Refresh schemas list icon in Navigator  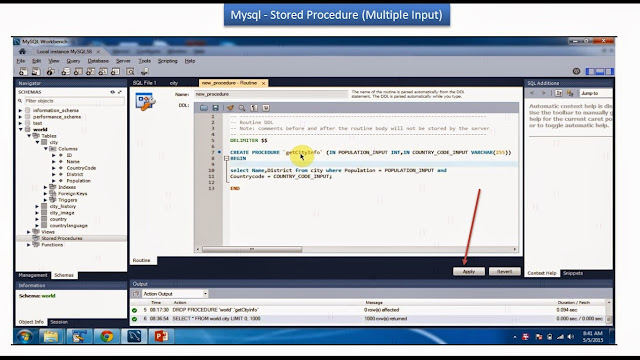coord(113,92)
